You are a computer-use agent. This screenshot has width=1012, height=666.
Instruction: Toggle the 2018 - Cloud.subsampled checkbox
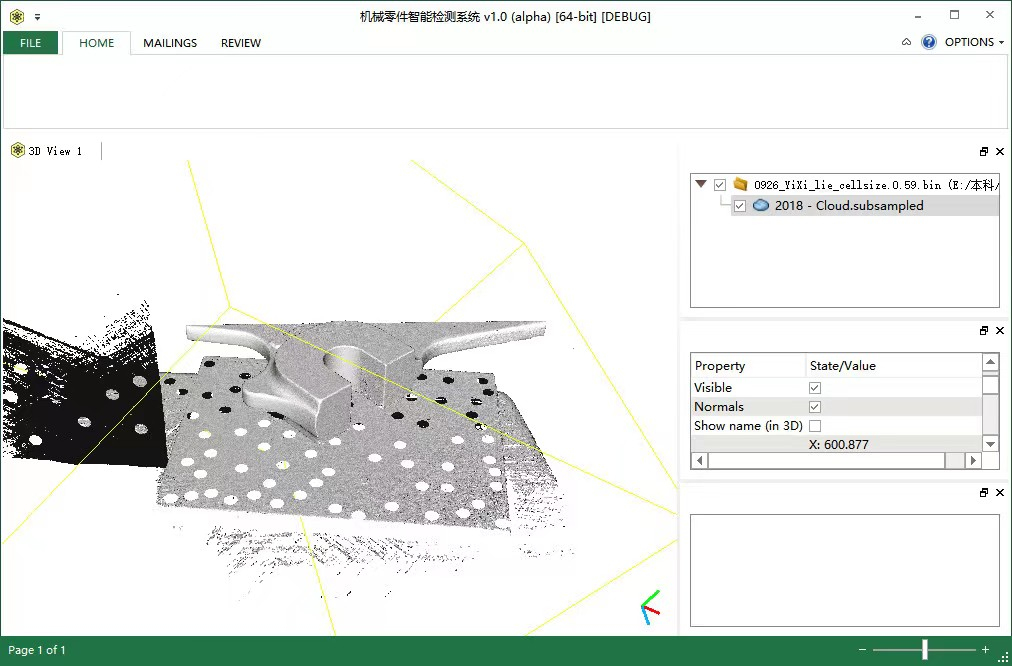coord(740,206)
